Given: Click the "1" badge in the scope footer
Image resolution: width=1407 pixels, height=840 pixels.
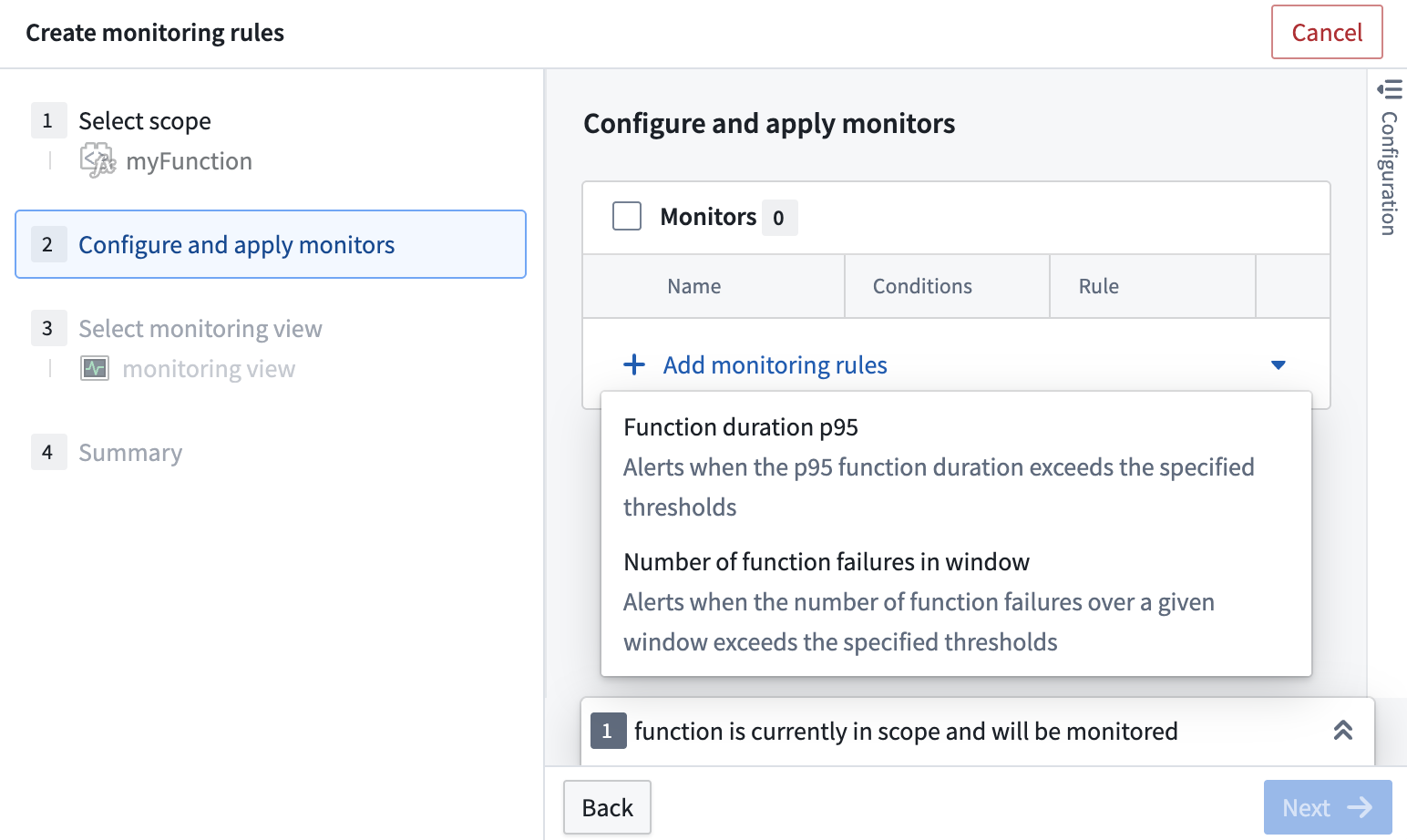Looking at the screenshot, I should (608, 731).
